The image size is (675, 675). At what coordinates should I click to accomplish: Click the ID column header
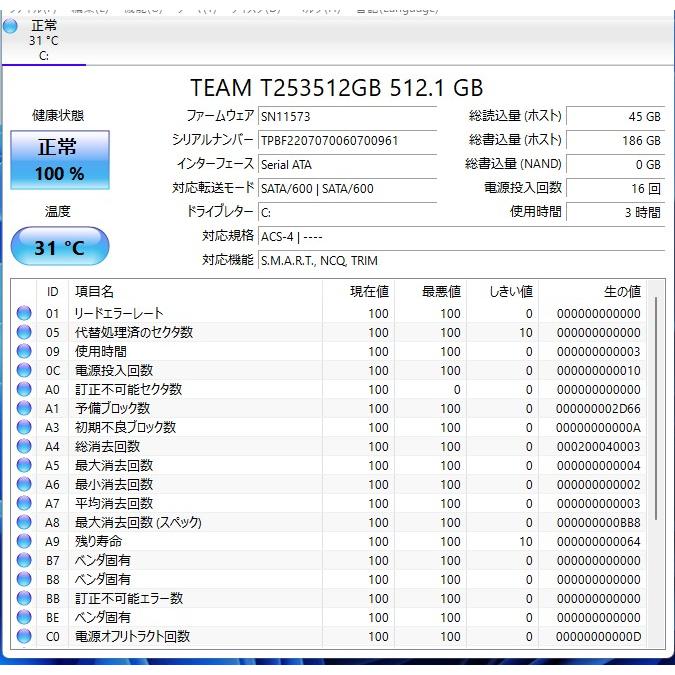tap(53, 292)
